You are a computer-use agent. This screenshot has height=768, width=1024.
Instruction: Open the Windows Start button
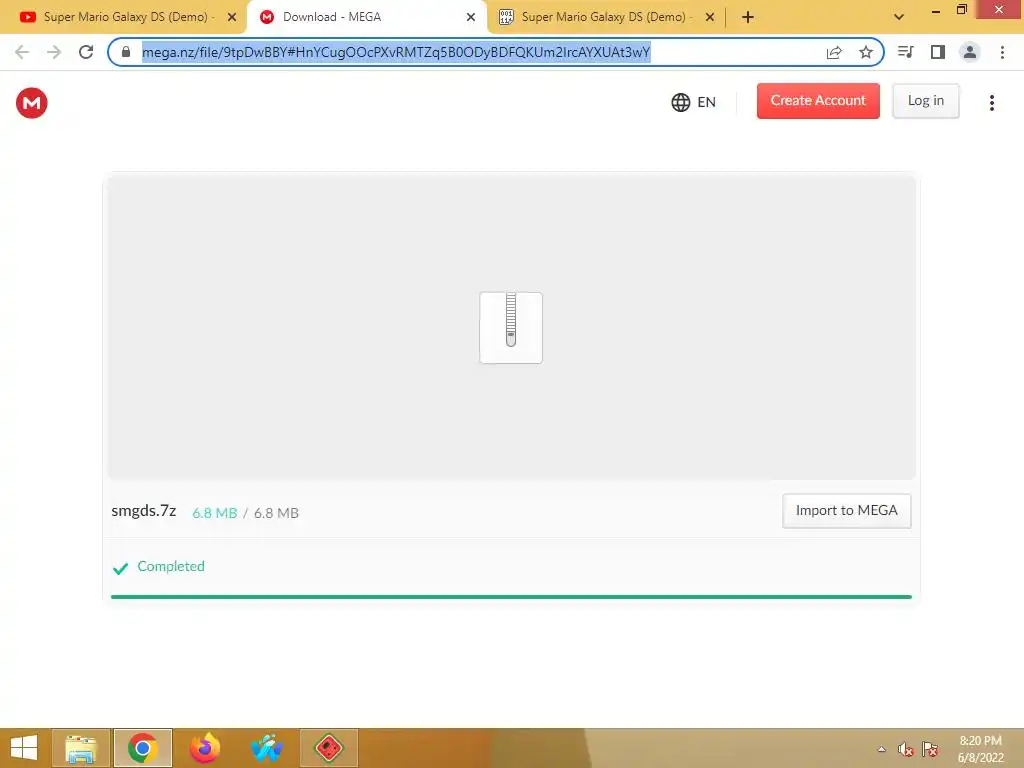coord(24,748)
